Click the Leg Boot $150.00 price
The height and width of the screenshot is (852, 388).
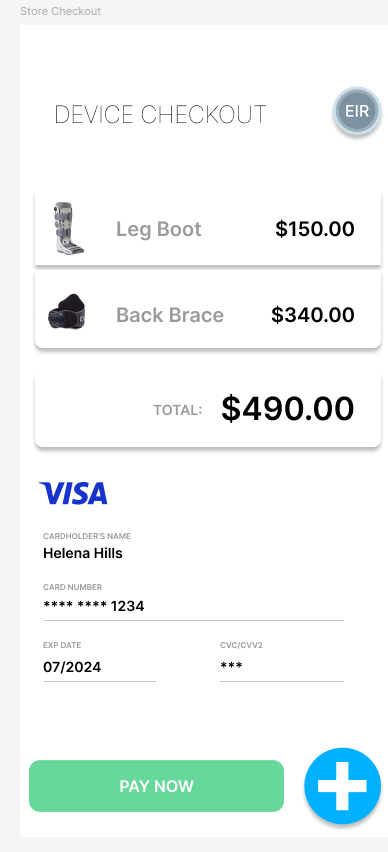[315, 229]
